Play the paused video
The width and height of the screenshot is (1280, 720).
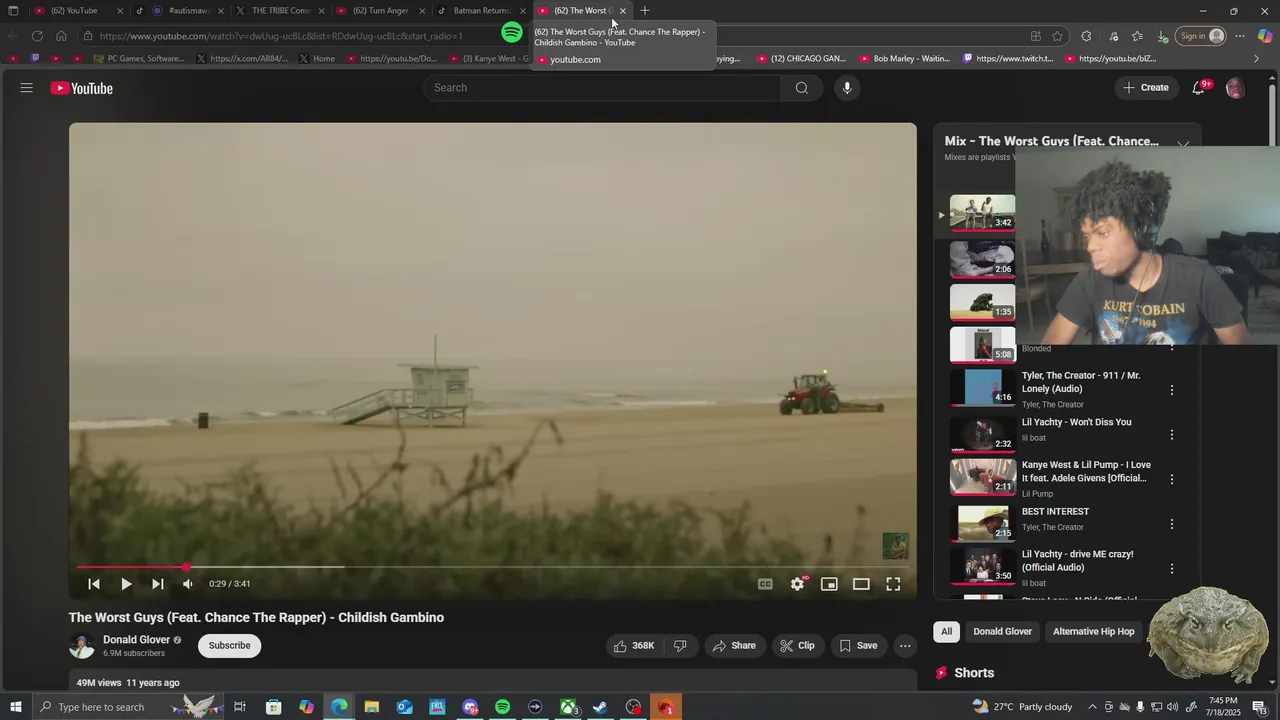click(126, 584)
